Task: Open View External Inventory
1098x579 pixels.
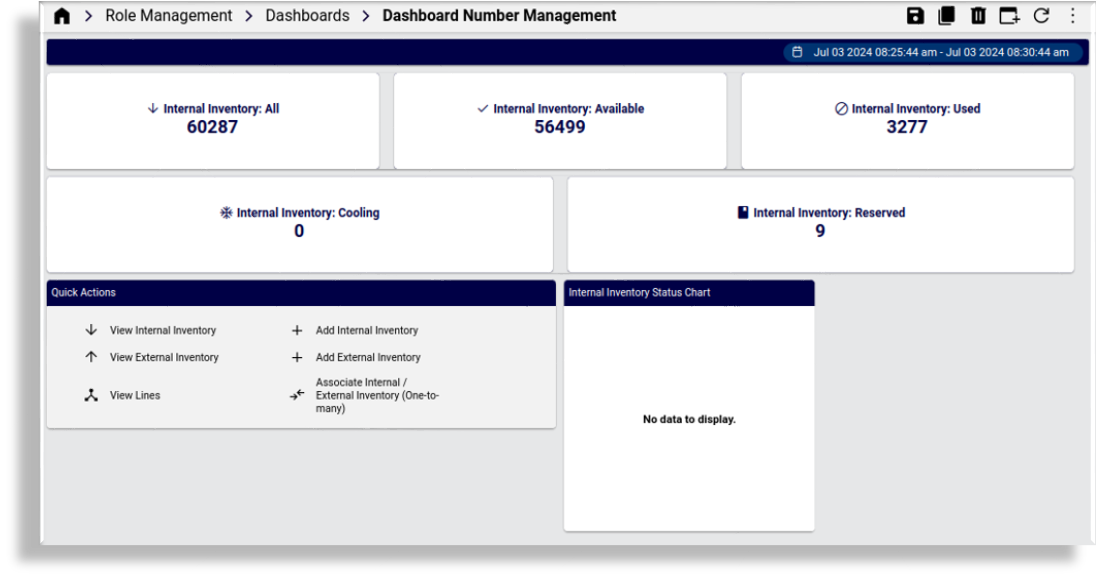Action: click(x=163, y=357)
